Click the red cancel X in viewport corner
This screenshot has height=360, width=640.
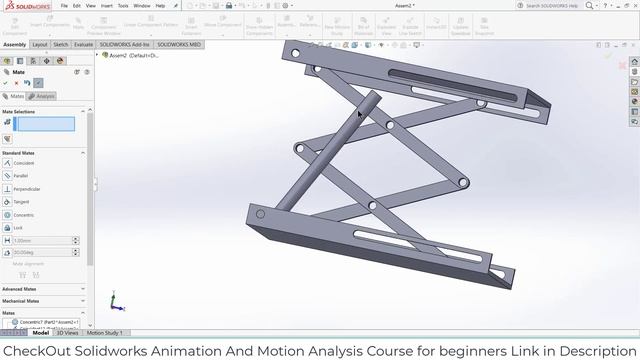(x=622, y=65)
